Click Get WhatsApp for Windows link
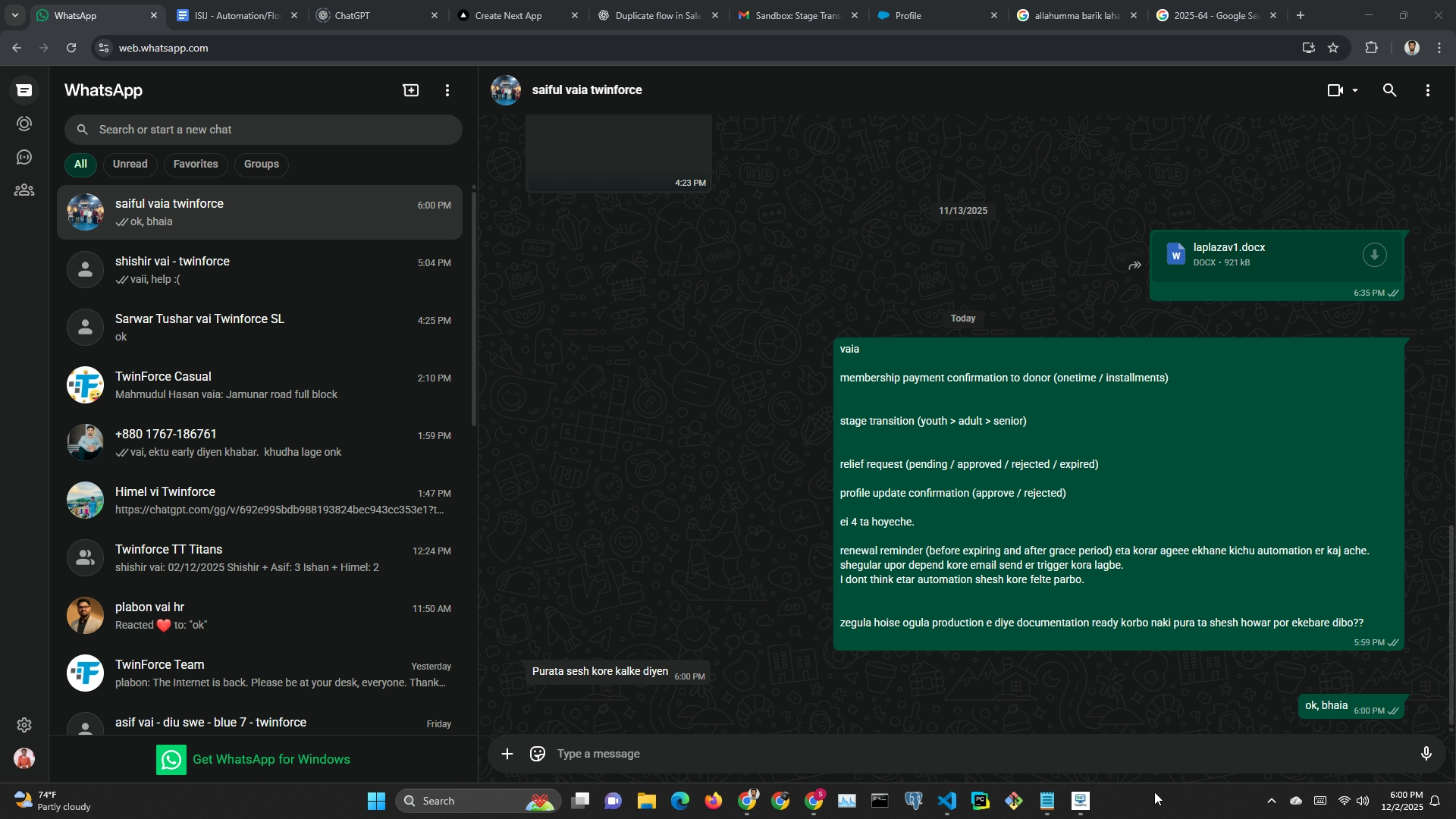 click(271, 759)
